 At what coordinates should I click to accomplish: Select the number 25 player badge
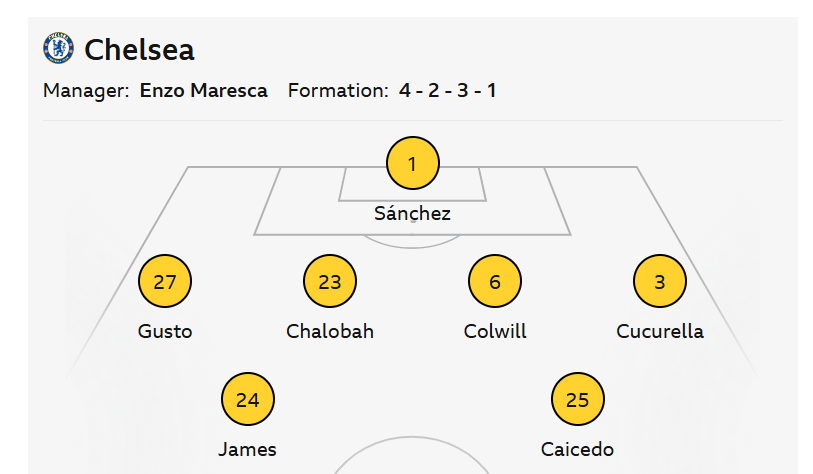577,400
